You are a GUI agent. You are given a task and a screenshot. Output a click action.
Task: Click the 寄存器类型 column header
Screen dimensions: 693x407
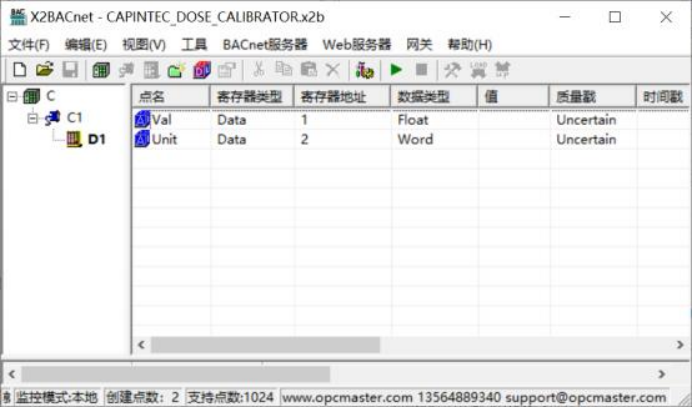[252, 96]
